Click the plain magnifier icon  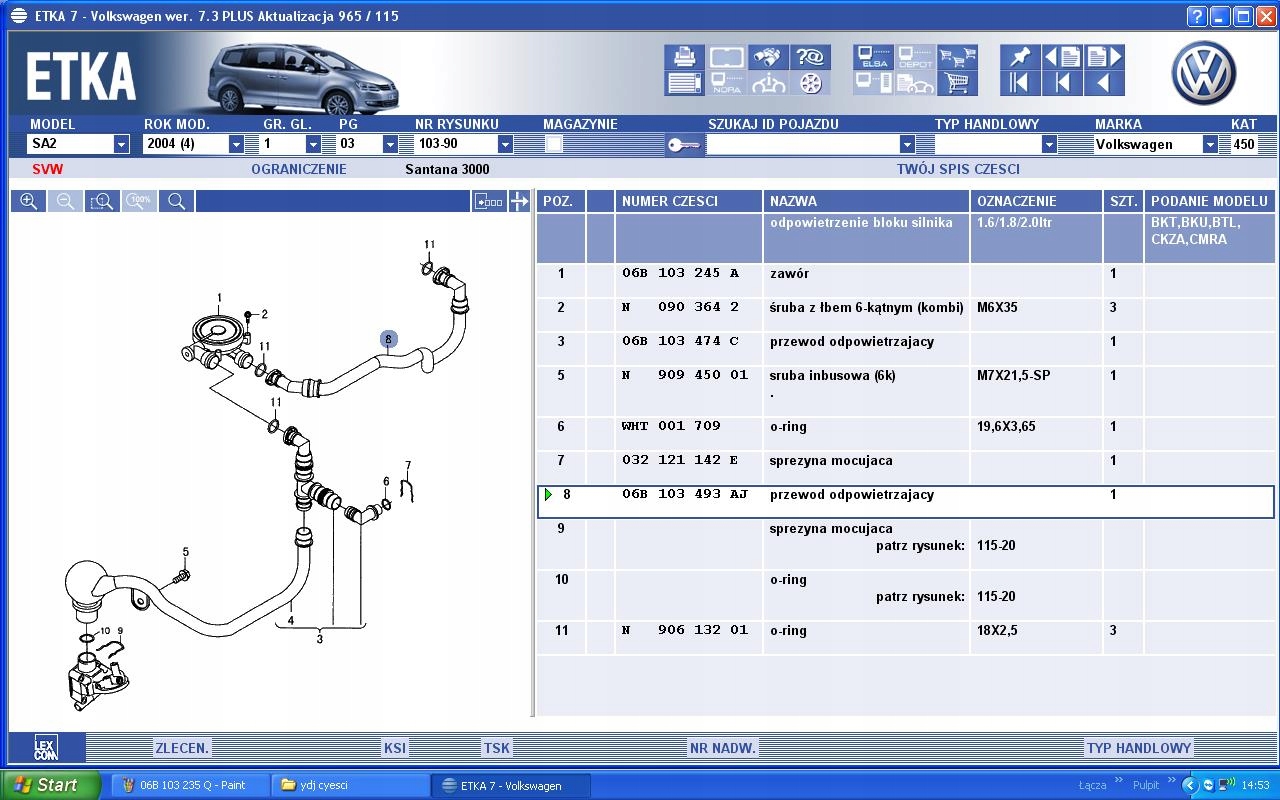[x=177, y=201]
